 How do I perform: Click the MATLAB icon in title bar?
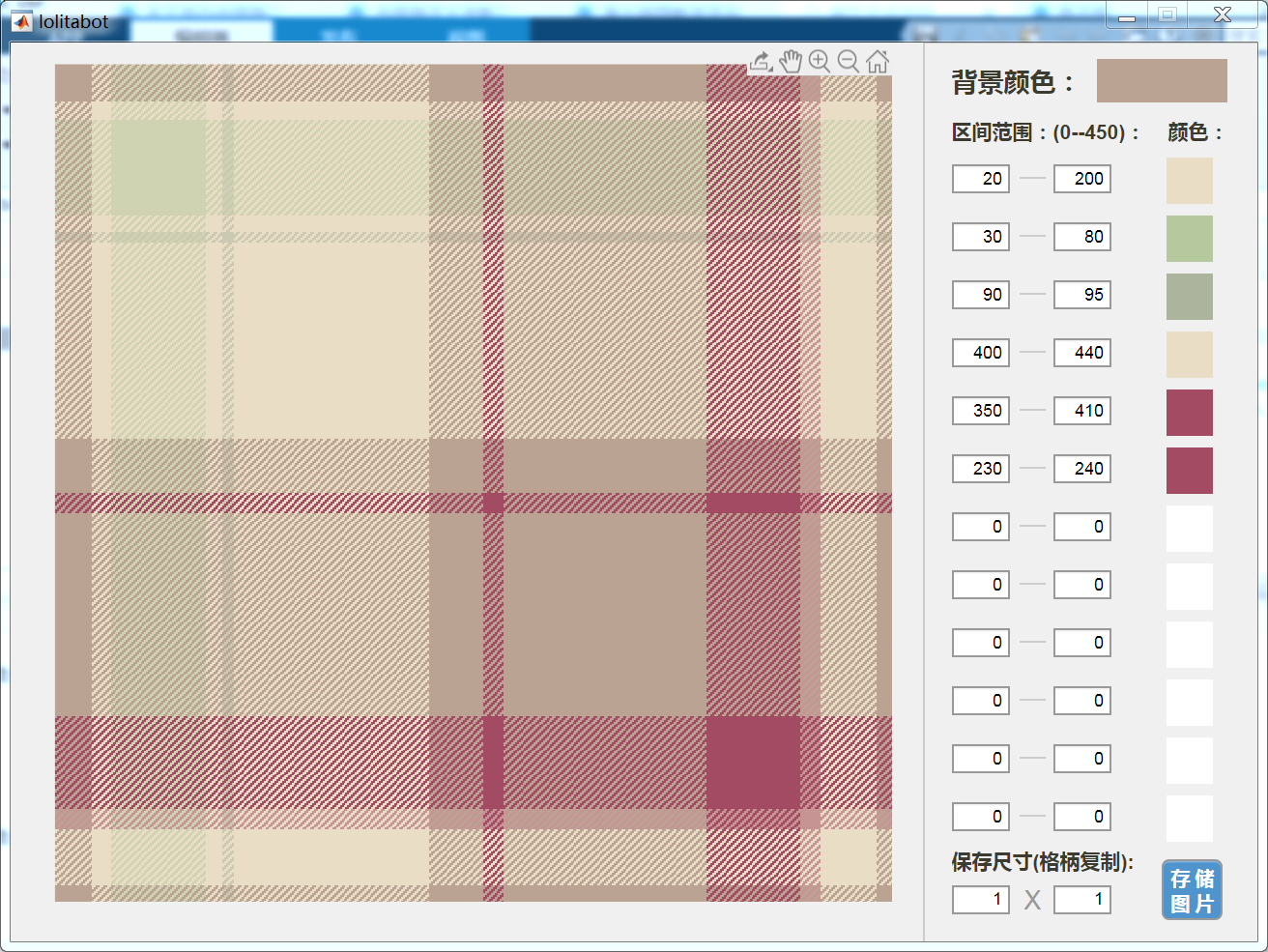(22, 20)
